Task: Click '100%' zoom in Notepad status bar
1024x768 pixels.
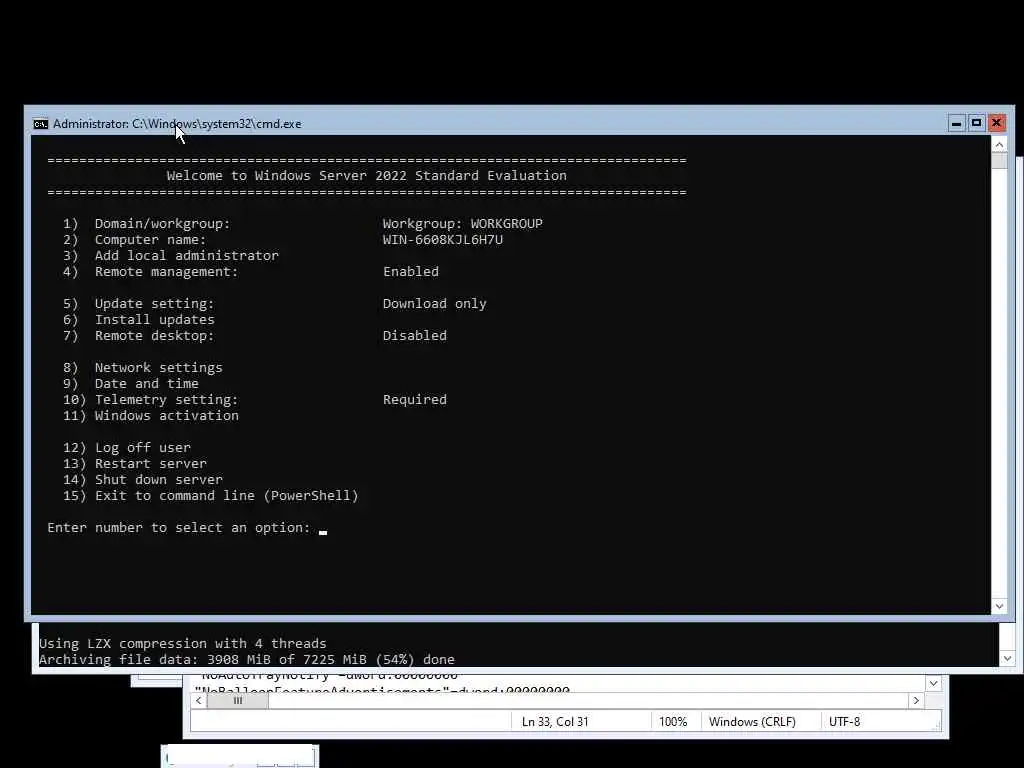Action: click(x=673, y=722)
